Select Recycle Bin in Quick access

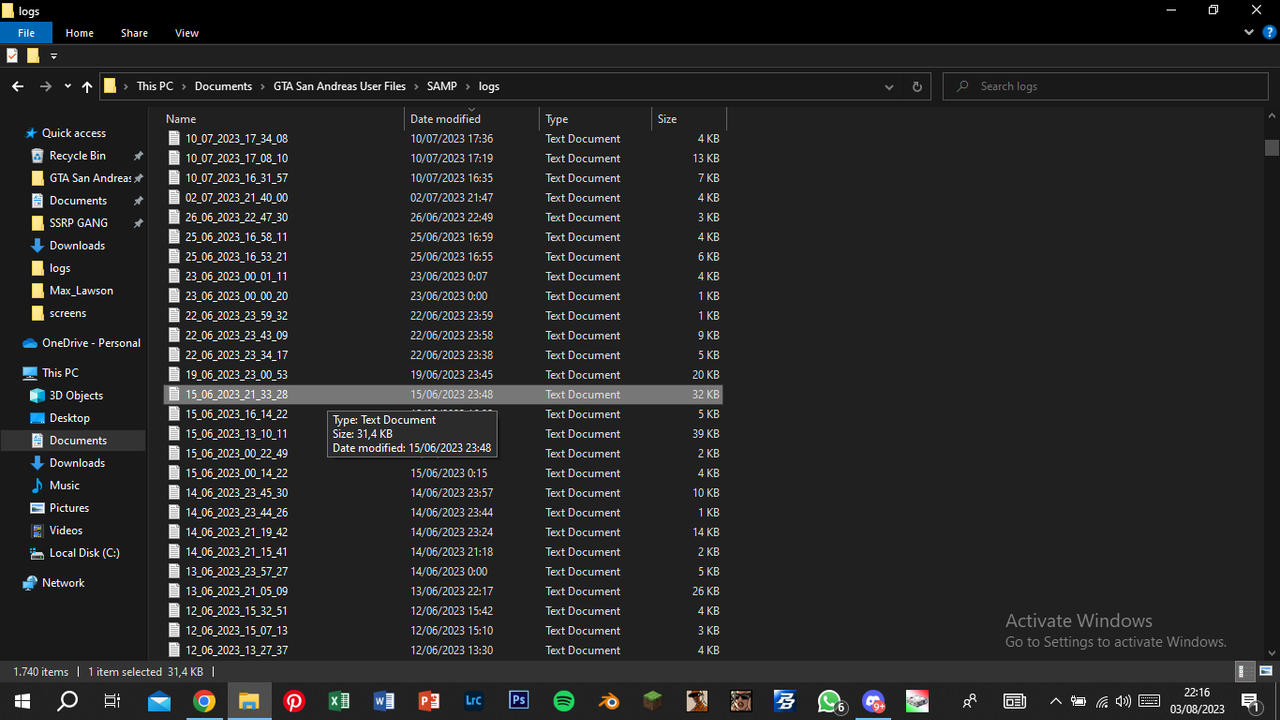[x=77, y=156]
